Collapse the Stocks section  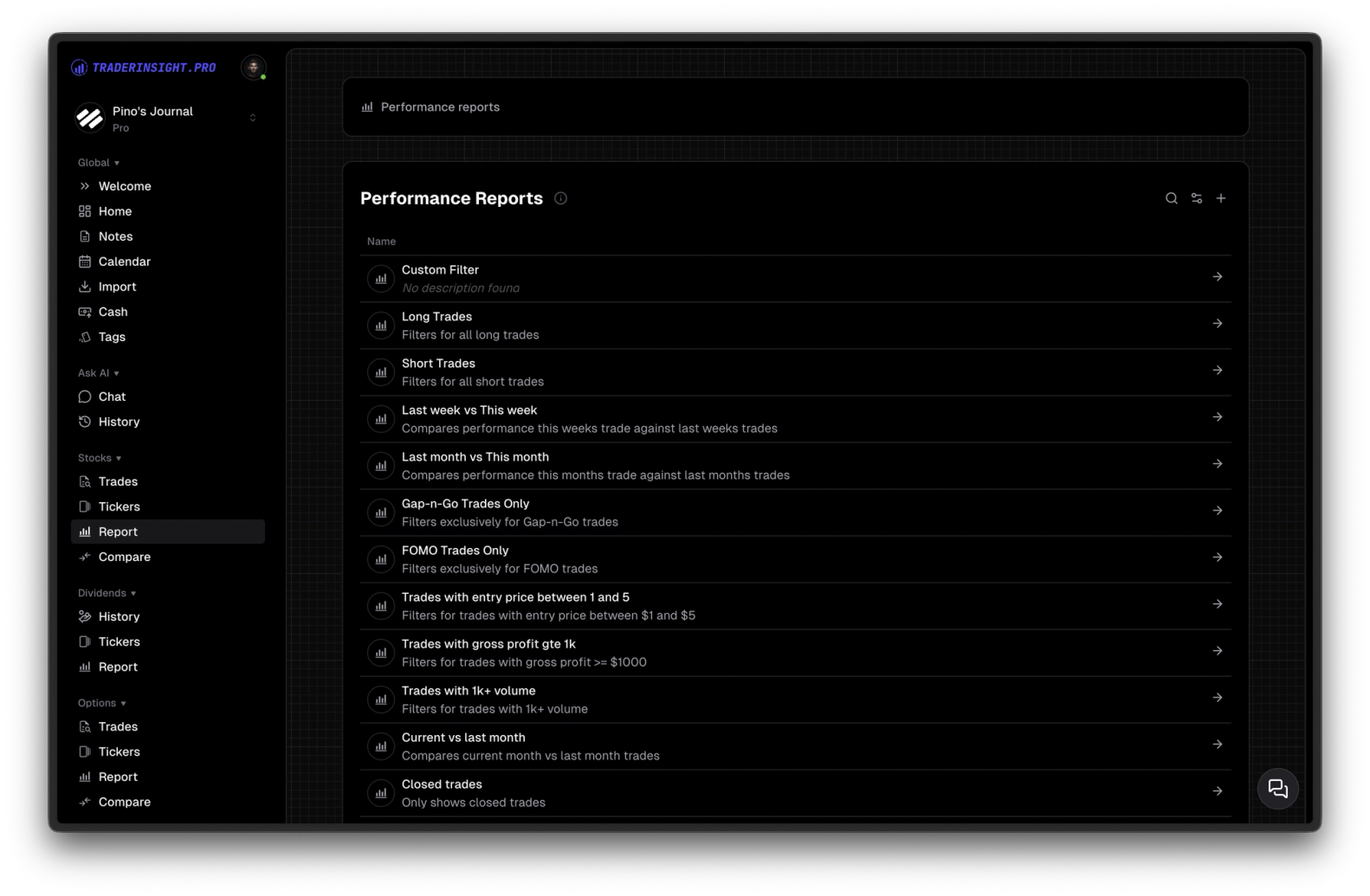click(100, 458)
